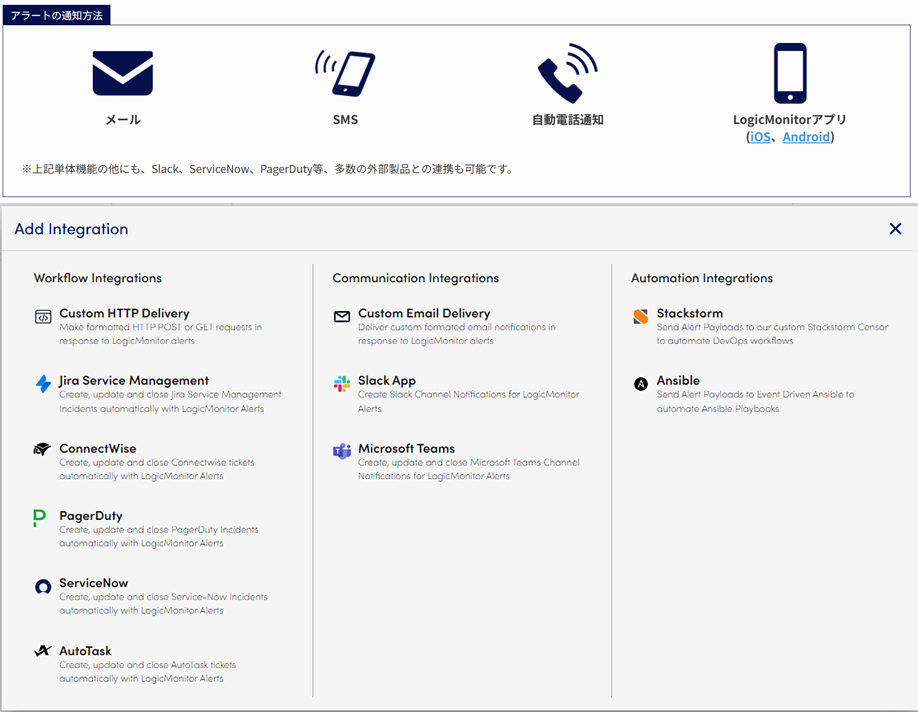Click the メール label
918x712 pixels.
click(122, 119)
